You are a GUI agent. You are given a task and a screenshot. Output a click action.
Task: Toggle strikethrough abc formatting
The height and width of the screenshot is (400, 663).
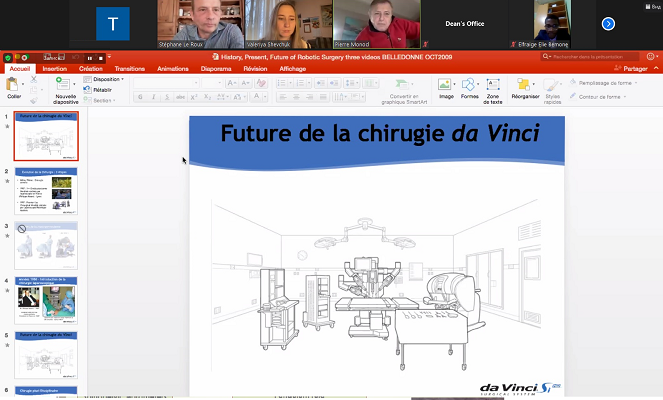click(181, 97)
